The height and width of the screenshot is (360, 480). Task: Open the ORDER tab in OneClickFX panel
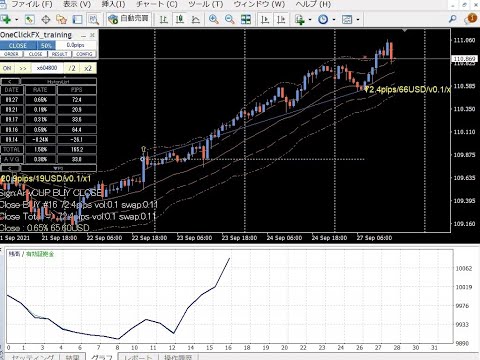click(11, 54)
